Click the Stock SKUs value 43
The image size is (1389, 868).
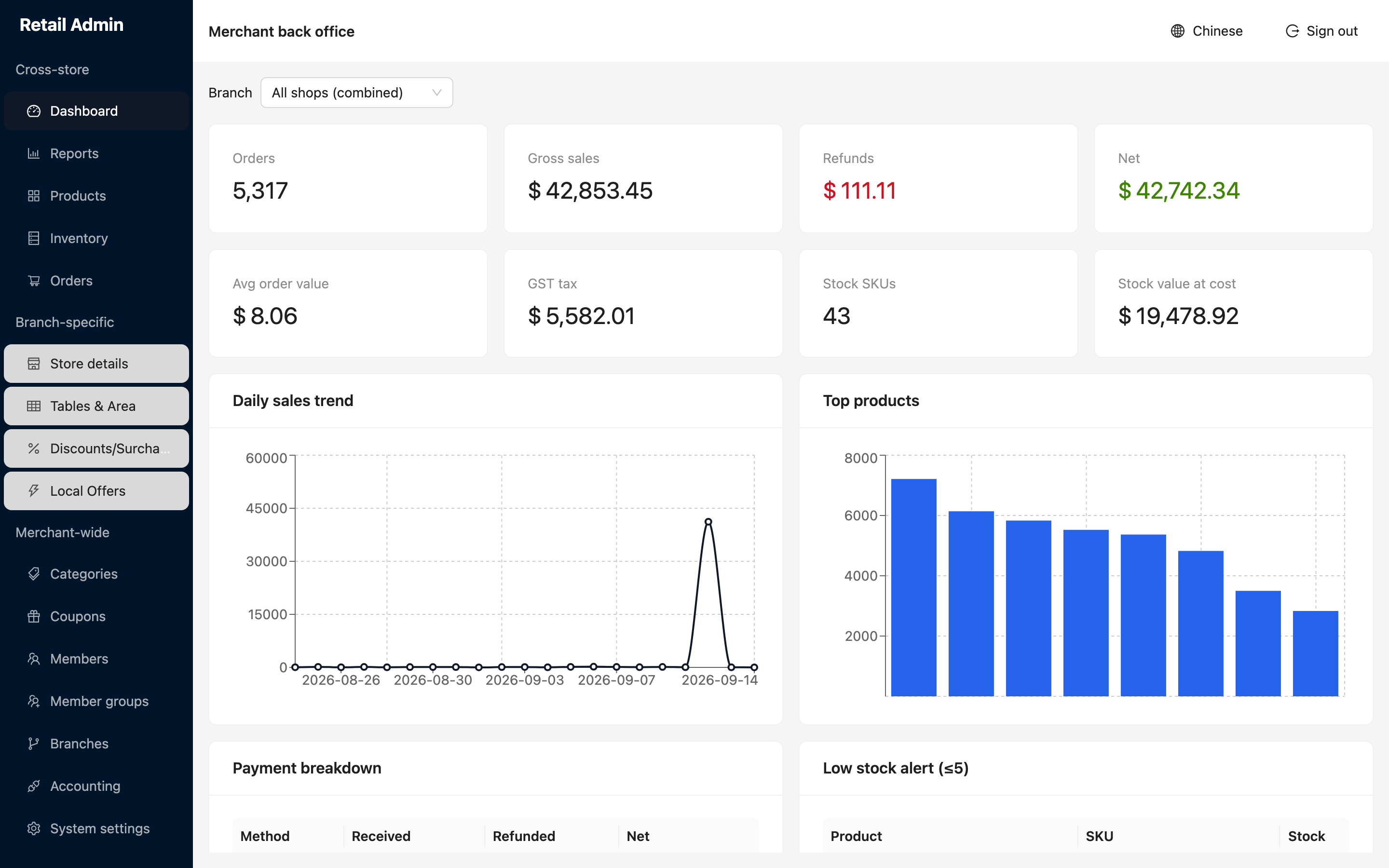click(836, 316)
